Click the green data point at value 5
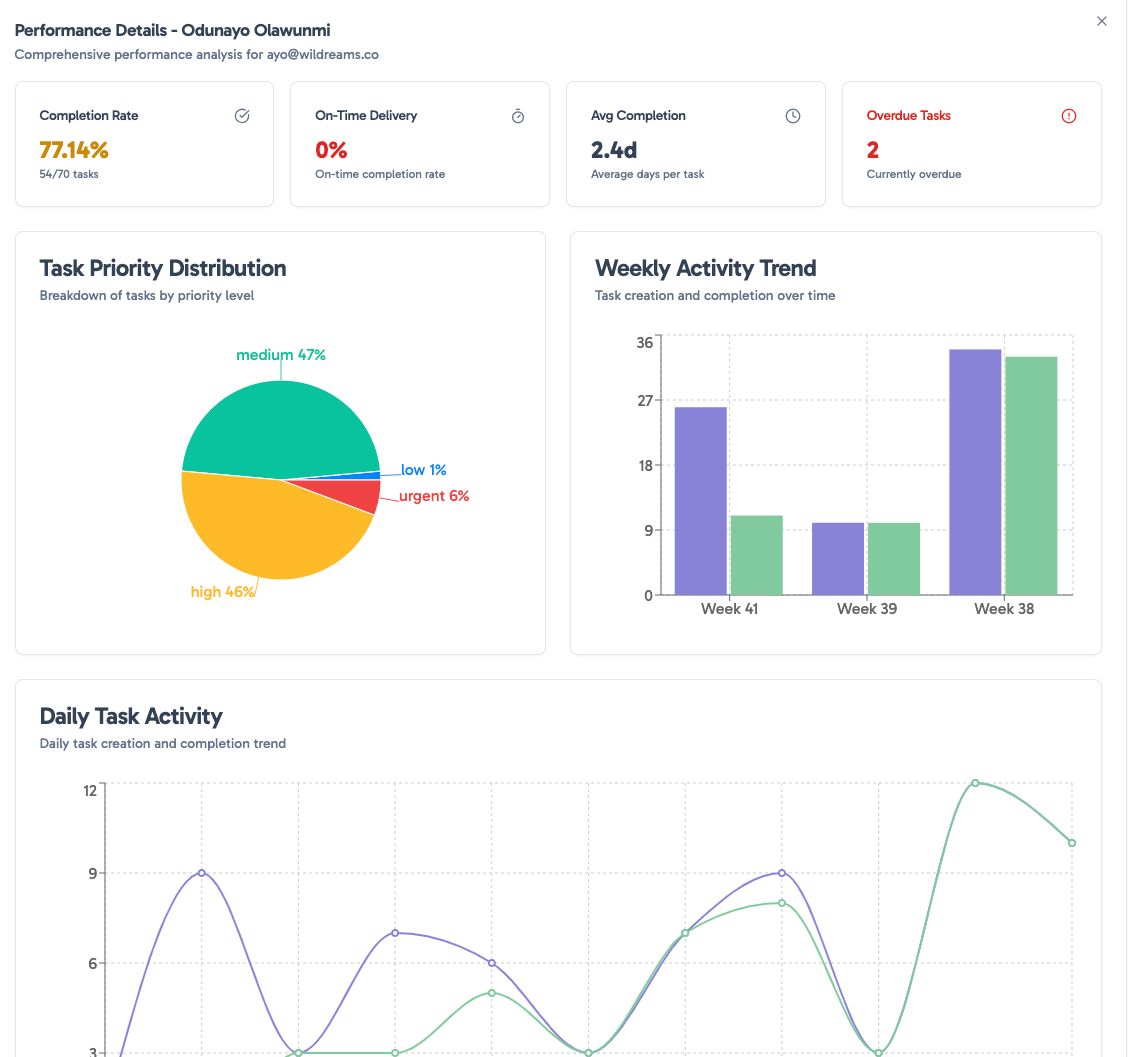Screen dimensions: 1128x1057 coord(491,993)
